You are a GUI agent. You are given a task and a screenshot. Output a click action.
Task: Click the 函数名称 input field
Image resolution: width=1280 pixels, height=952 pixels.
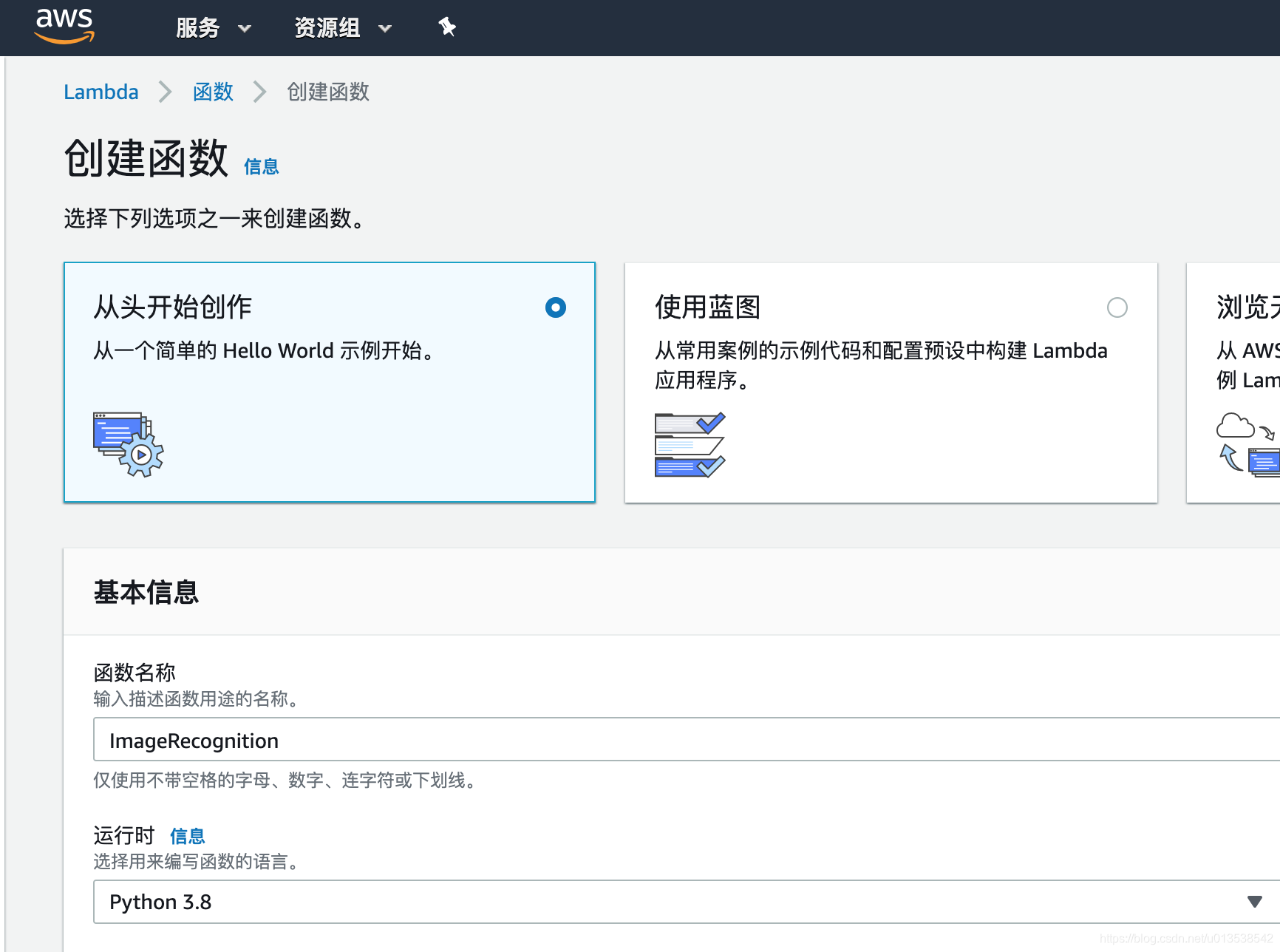687,739
